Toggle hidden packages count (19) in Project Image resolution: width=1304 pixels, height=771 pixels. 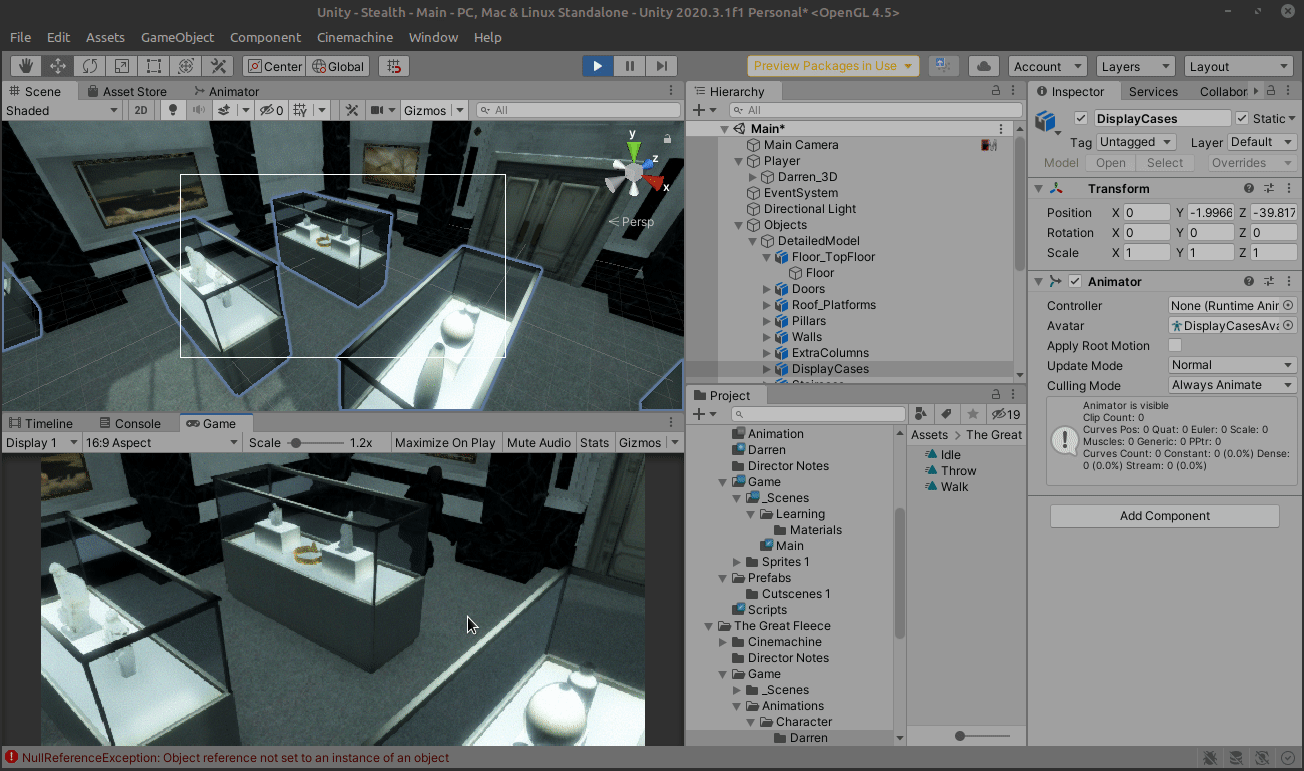click(1005, 414)
